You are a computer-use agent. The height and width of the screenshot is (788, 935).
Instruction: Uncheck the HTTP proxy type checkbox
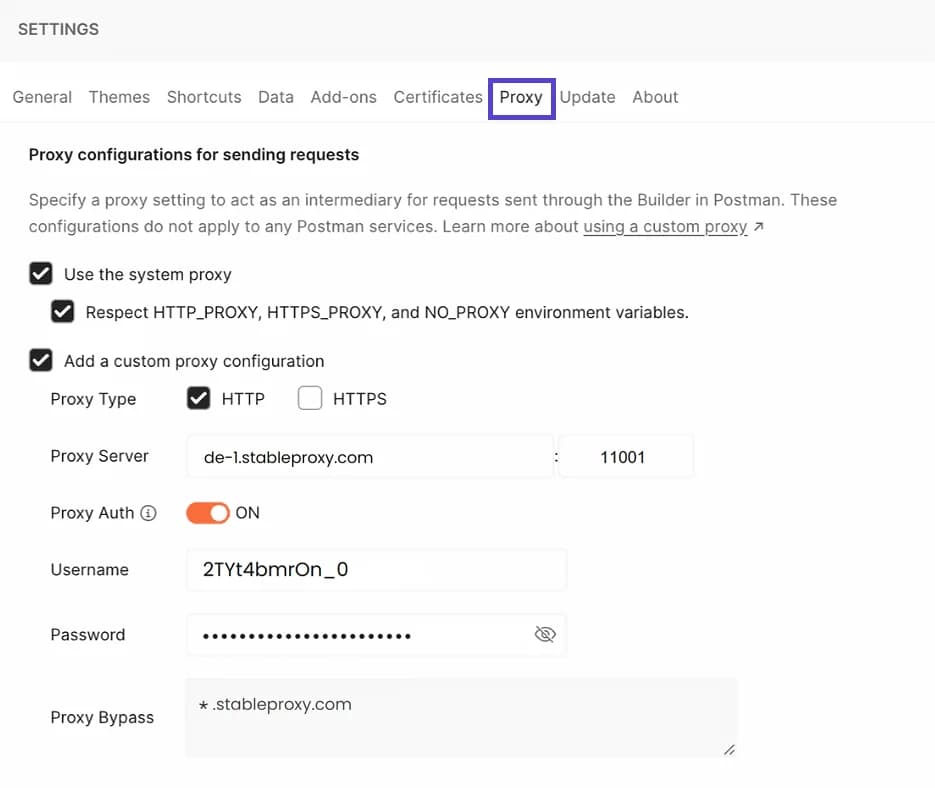pos(198,397)
